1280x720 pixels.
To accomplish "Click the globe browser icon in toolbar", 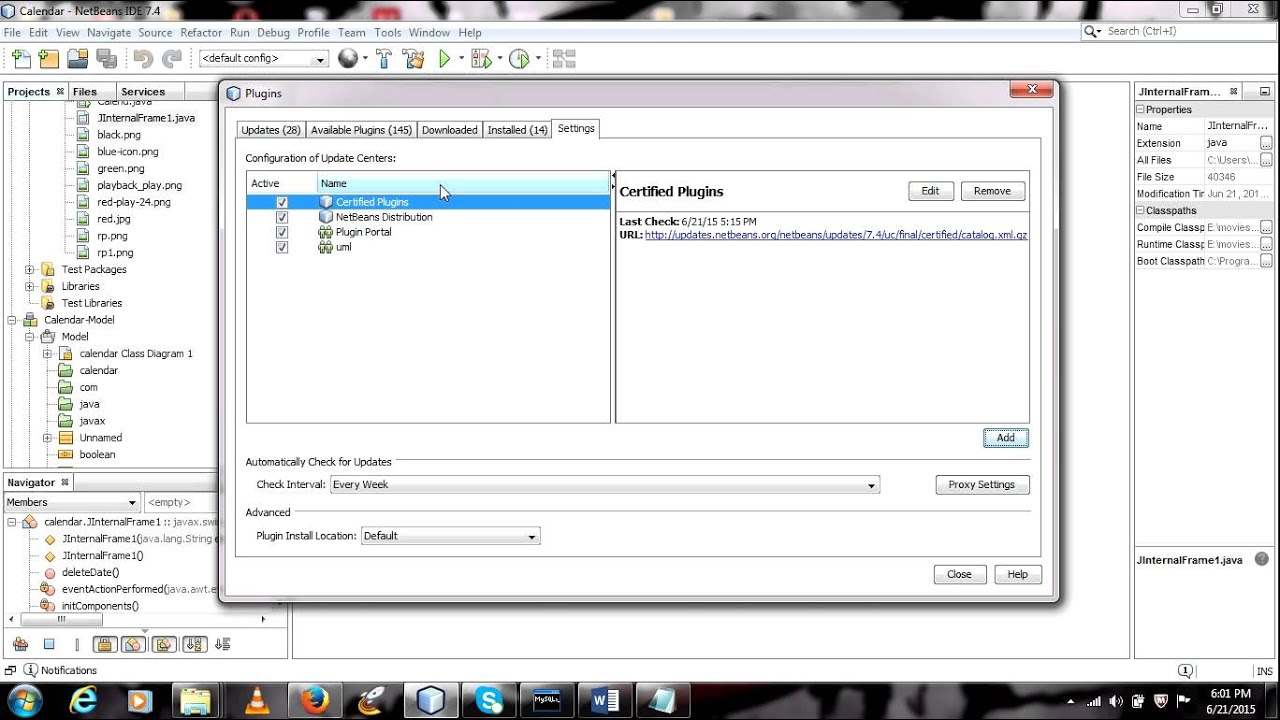I will tap(348, 59).
